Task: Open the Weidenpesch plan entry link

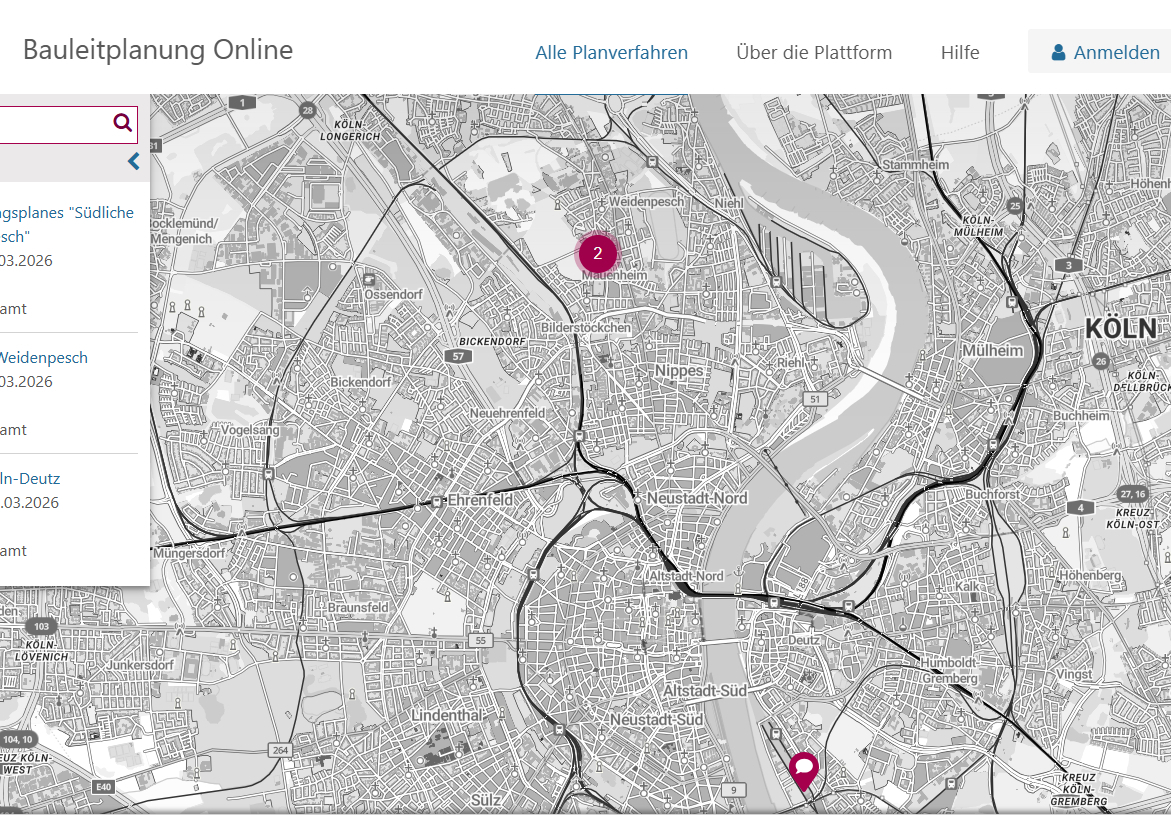Action: [44, 358]
